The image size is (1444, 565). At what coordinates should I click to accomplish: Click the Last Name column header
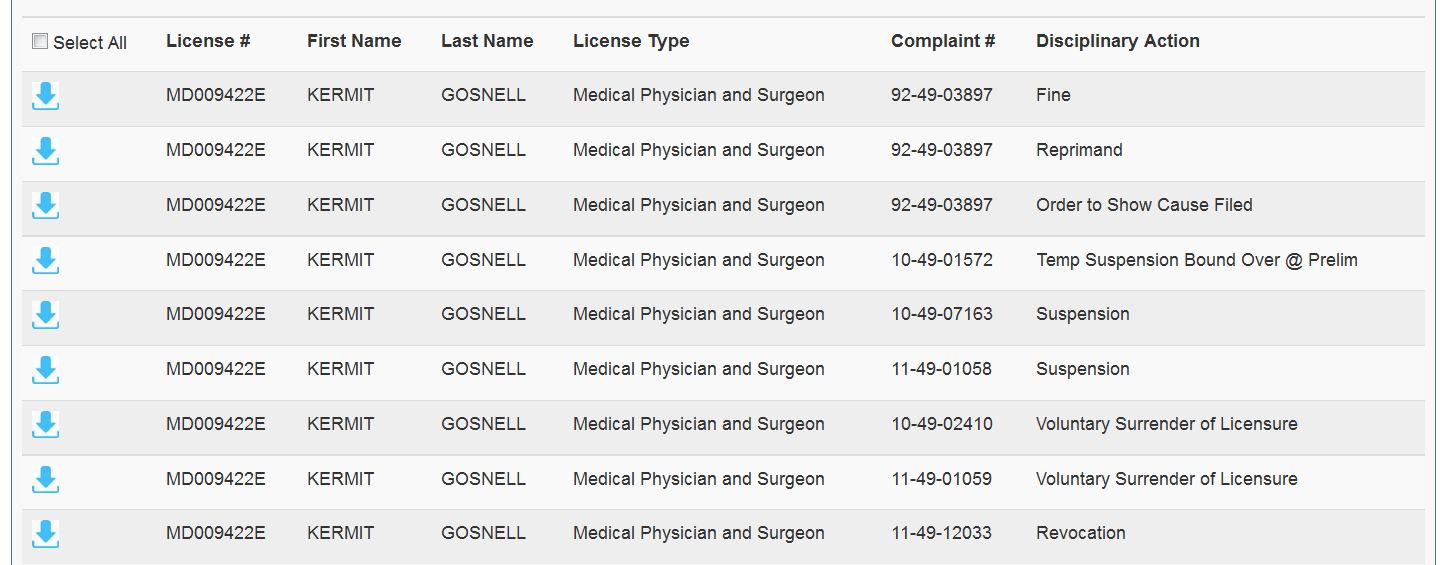(x=487, y=41)
